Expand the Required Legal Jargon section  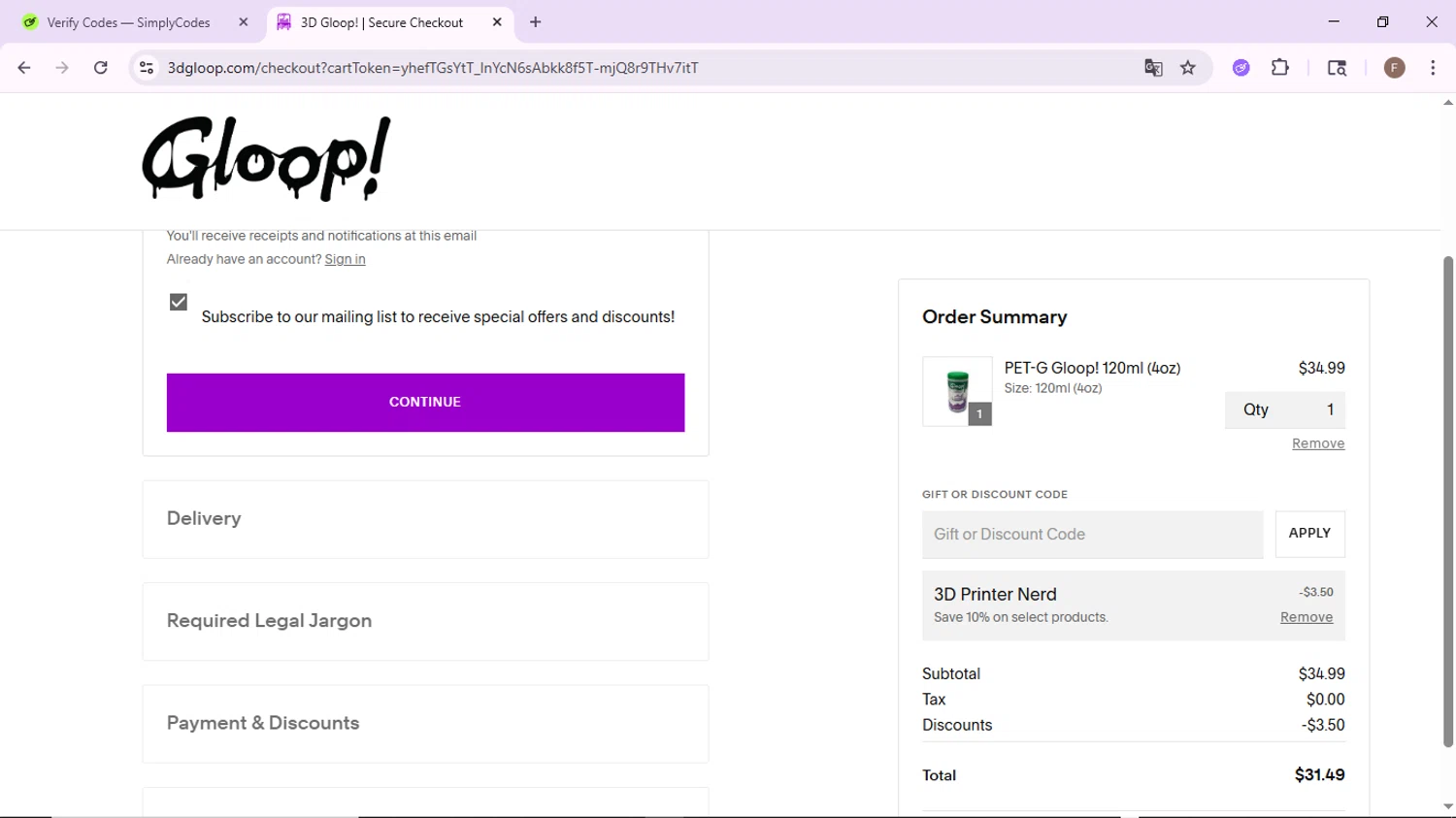[x=425, y=621]
